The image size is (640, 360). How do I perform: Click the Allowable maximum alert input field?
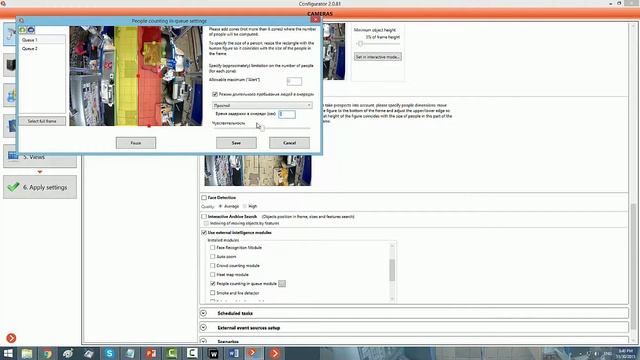[294, 81]
